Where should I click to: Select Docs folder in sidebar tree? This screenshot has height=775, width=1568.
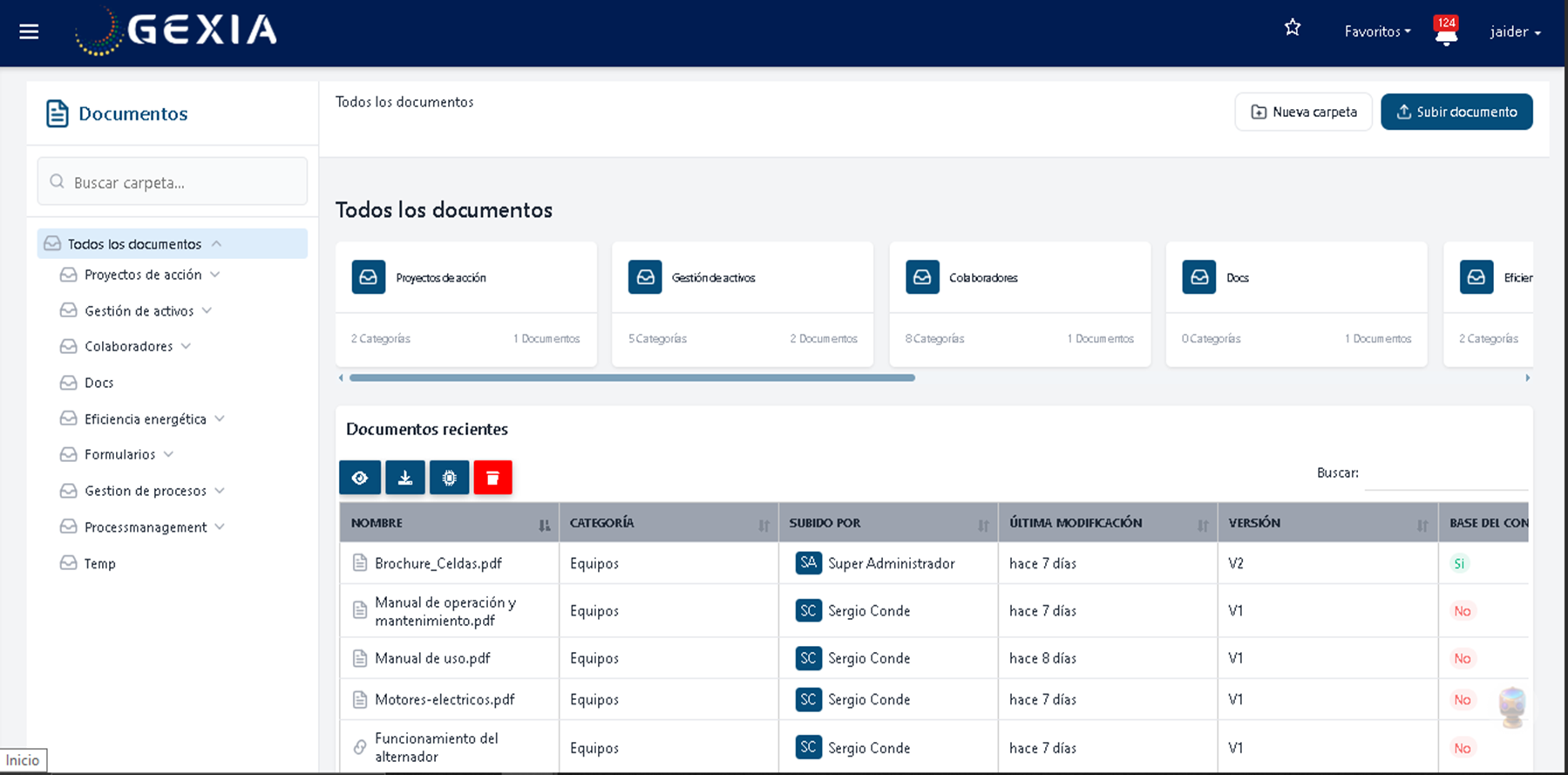[98, 383]
